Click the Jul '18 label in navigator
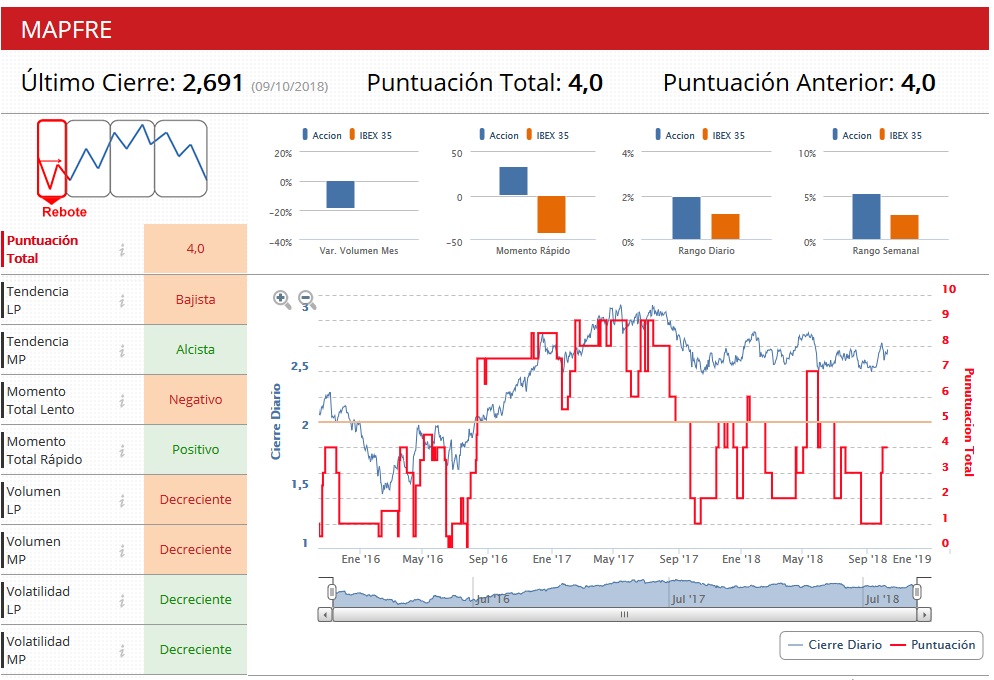Viewport: 994px width, 680px height. pos(882,599)
